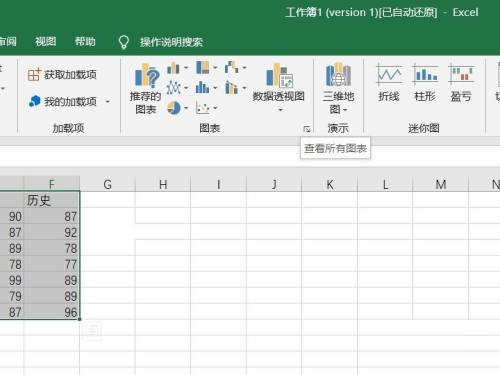500x375 pixels.
Task: Select the cell containing 96
Action: click(x=52, y=312)
